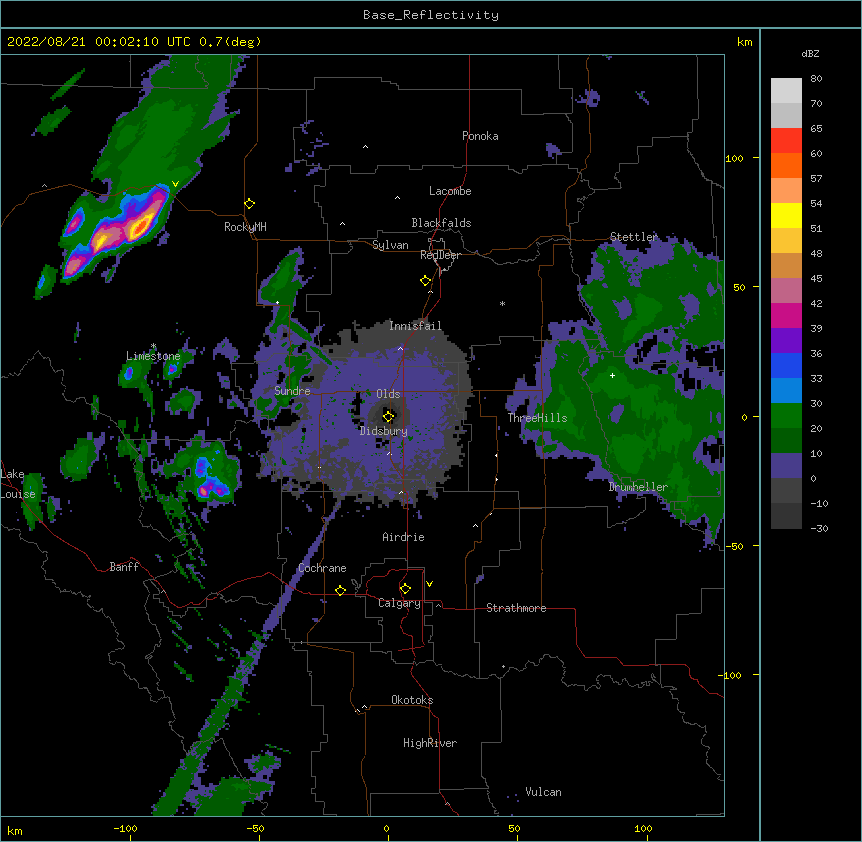The image size is (862, 842).
Task: Pick the white 70-80 dBZ legend swatch
Action: click(786, 91)
